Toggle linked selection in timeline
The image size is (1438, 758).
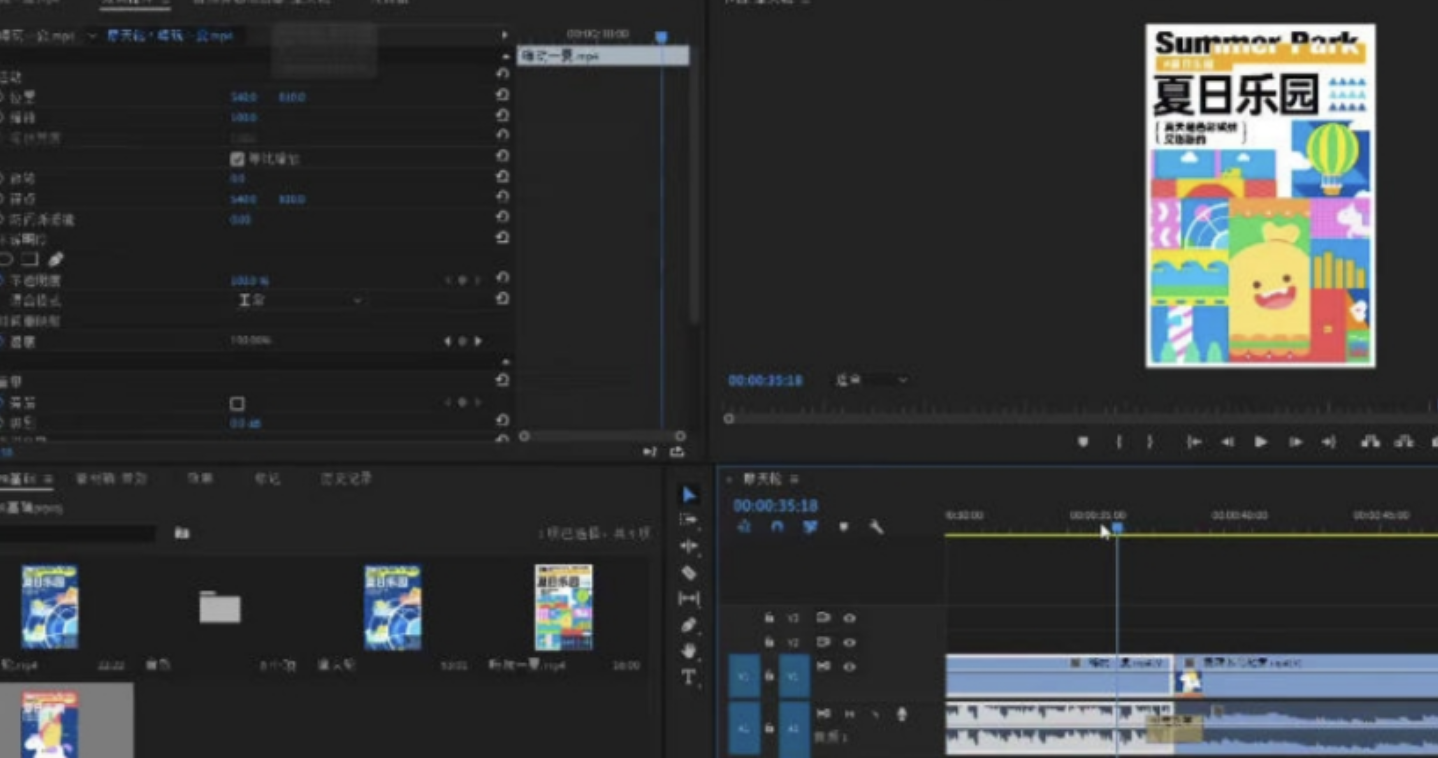(810, 527)
